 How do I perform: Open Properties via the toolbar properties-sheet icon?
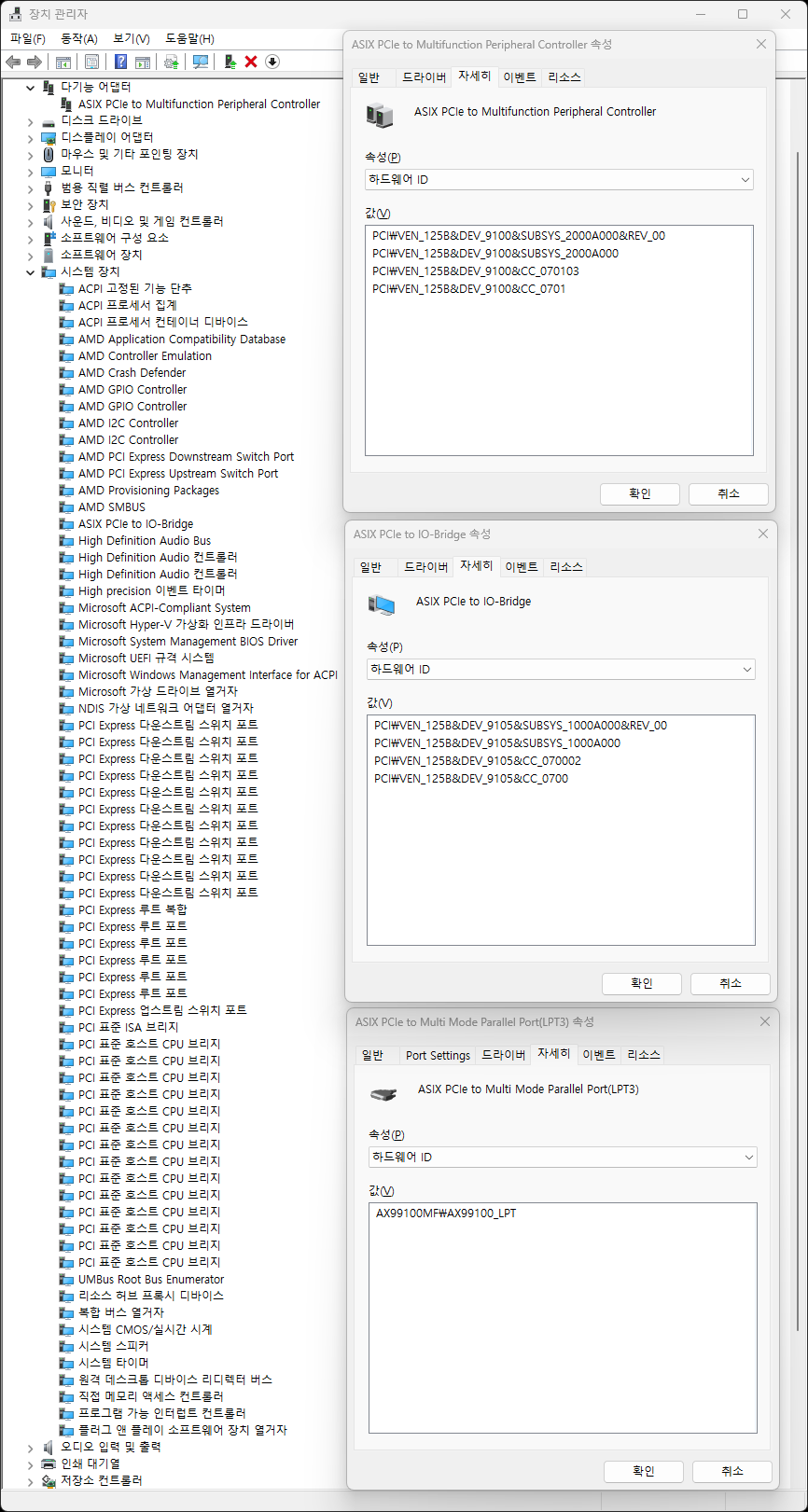click(91, 62)
